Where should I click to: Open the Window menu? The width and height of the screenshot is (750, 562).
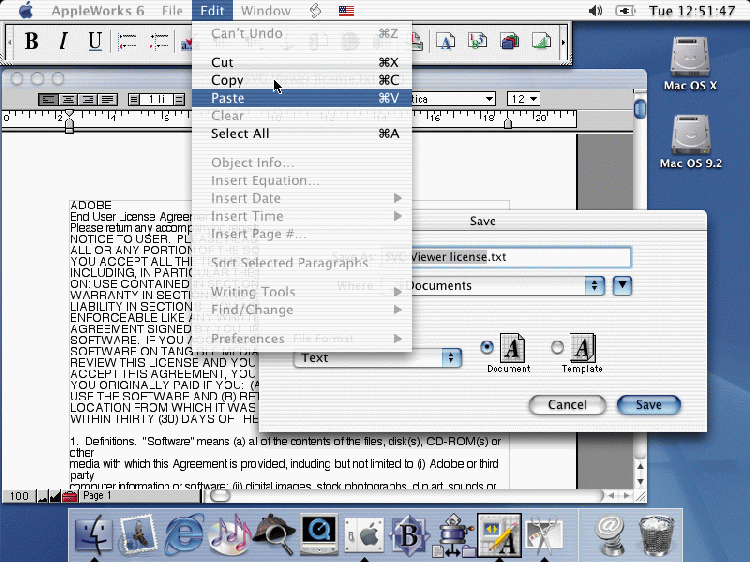pyautogui.click(x=266, y=11)
